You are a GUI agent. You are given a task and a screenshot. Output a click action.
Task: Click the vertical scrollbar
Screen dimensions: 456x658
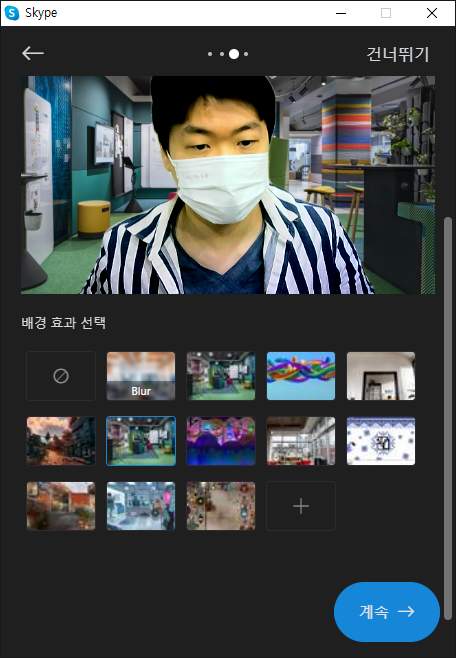pos(448,418)
